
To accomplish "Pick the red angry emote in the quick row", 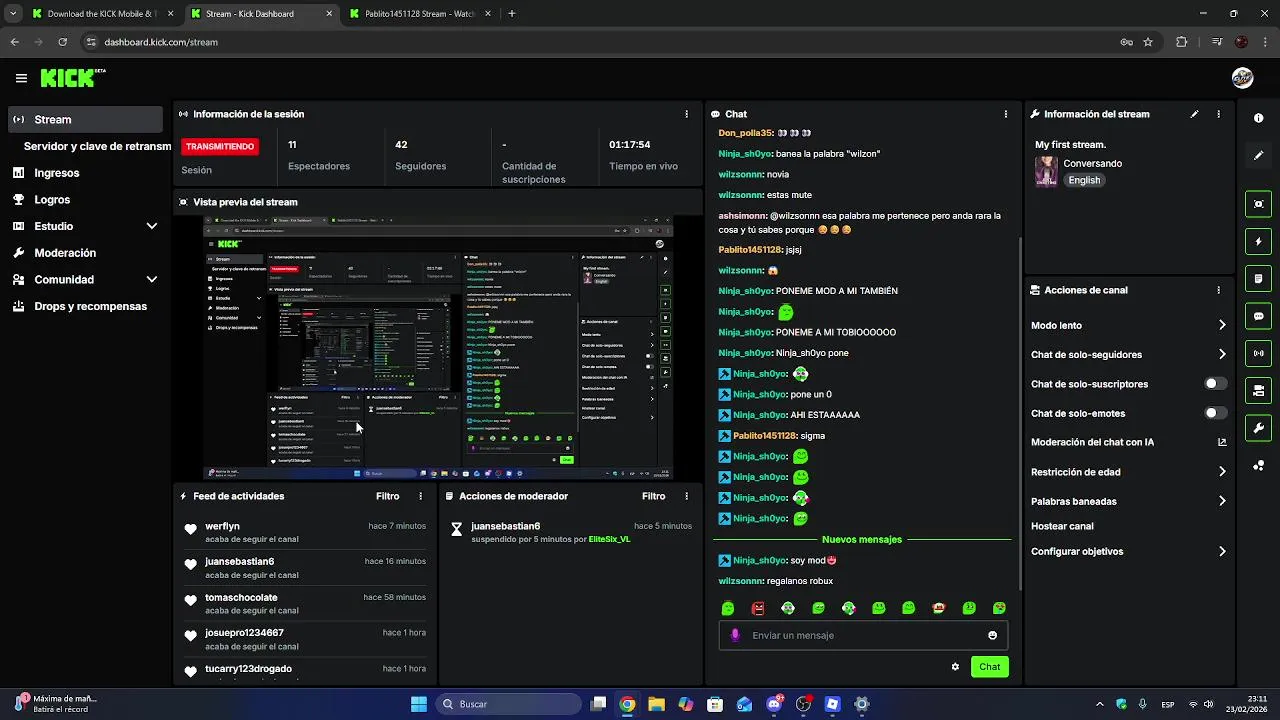I will pyautogui.click(x=758, y=608).
